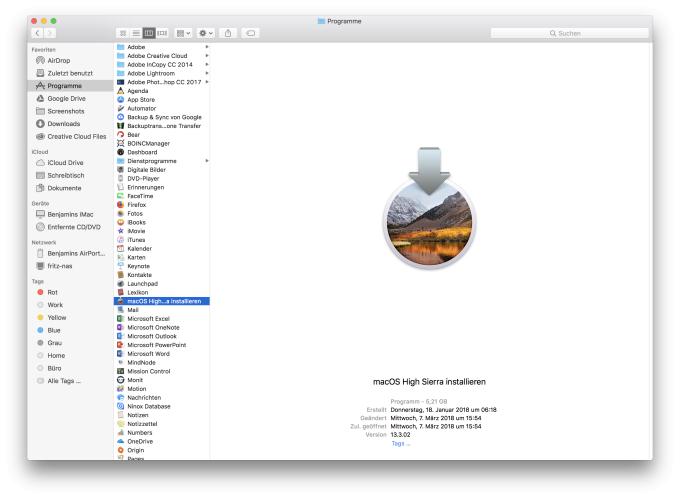Expand Adobe Photoshop CC 2017 arrow
The image size is (680, 499).
pos(207,82)
